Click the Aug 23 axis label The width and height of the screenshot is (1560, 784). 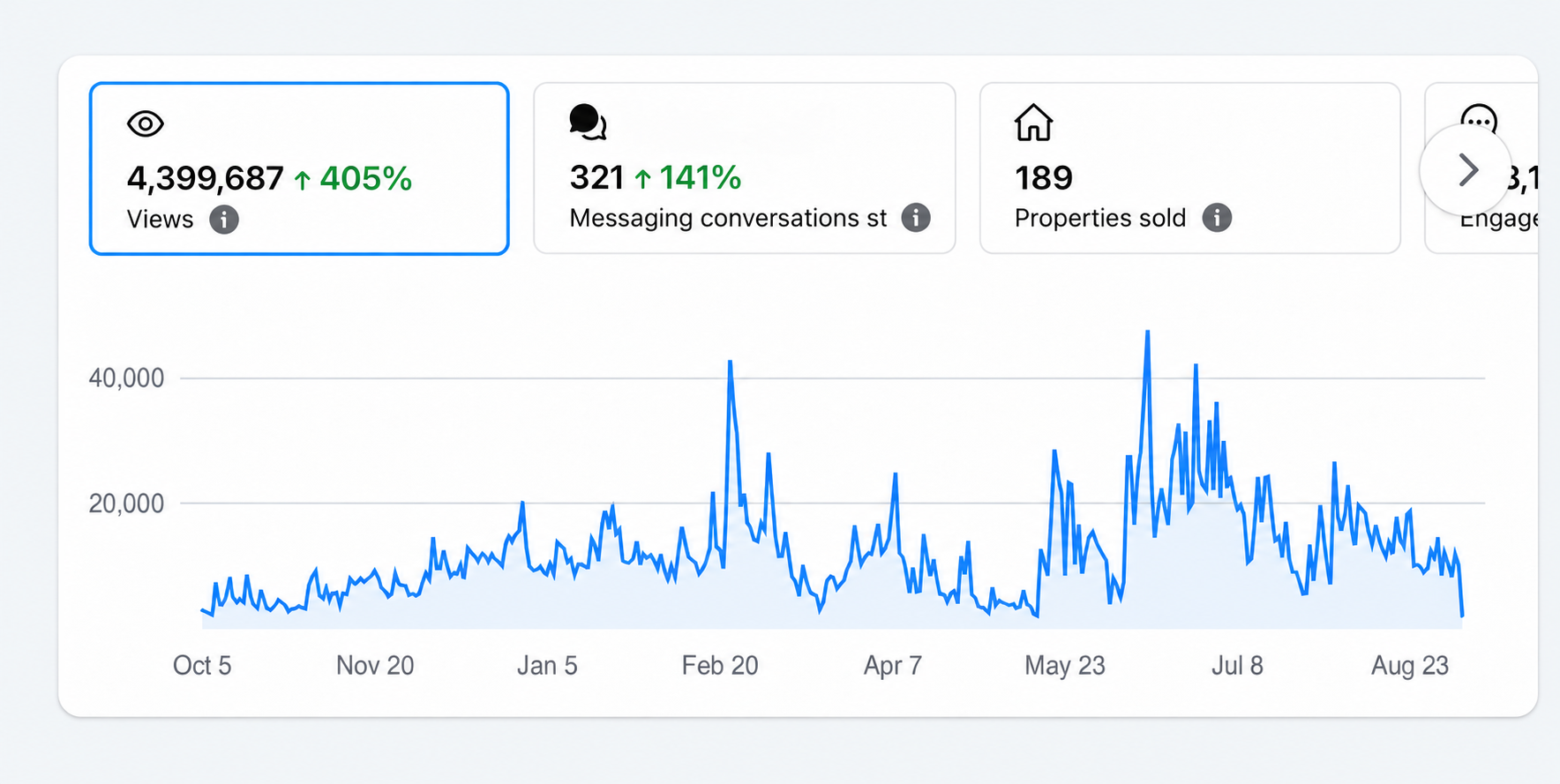point(1410,665)
